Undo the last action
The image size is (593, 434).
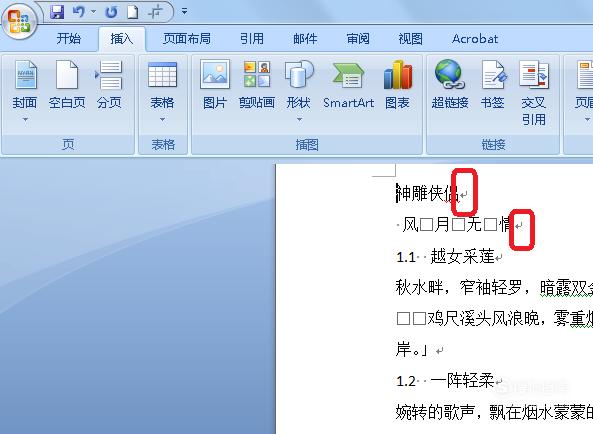[79, 12]
